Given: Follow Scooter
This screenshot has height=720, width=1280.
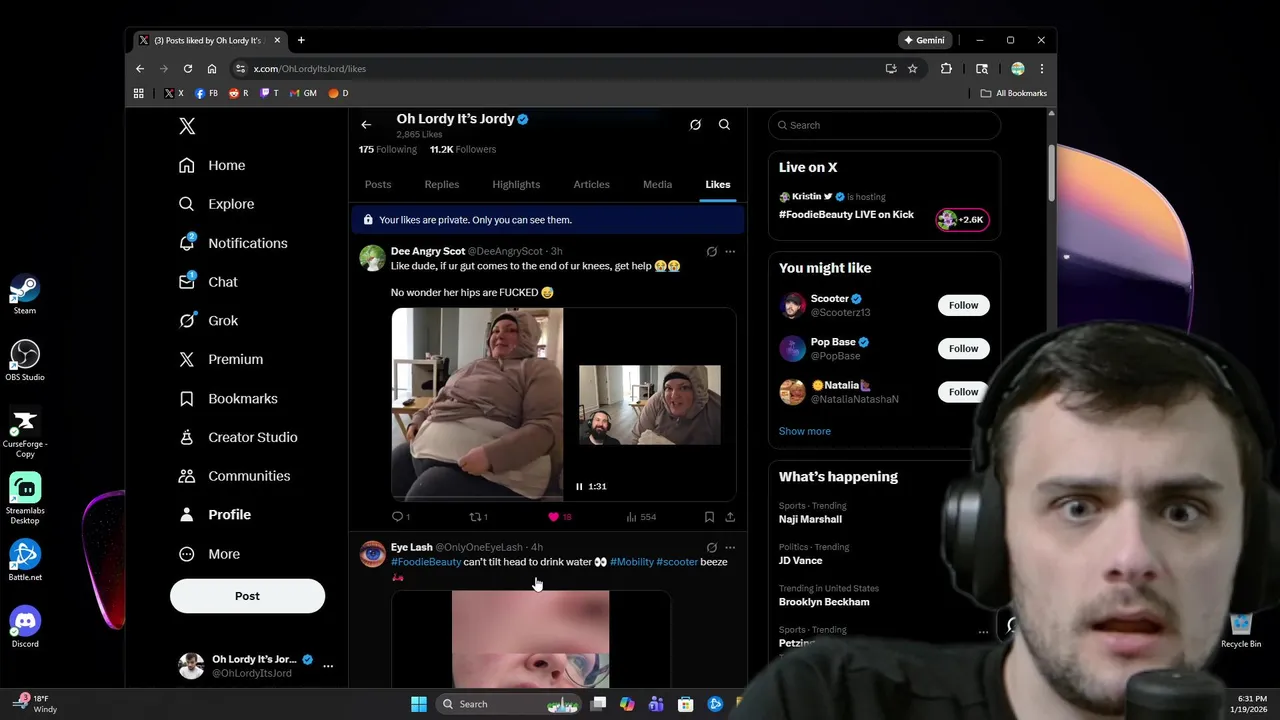Looking at the screenshot, I should pos(963,305).
